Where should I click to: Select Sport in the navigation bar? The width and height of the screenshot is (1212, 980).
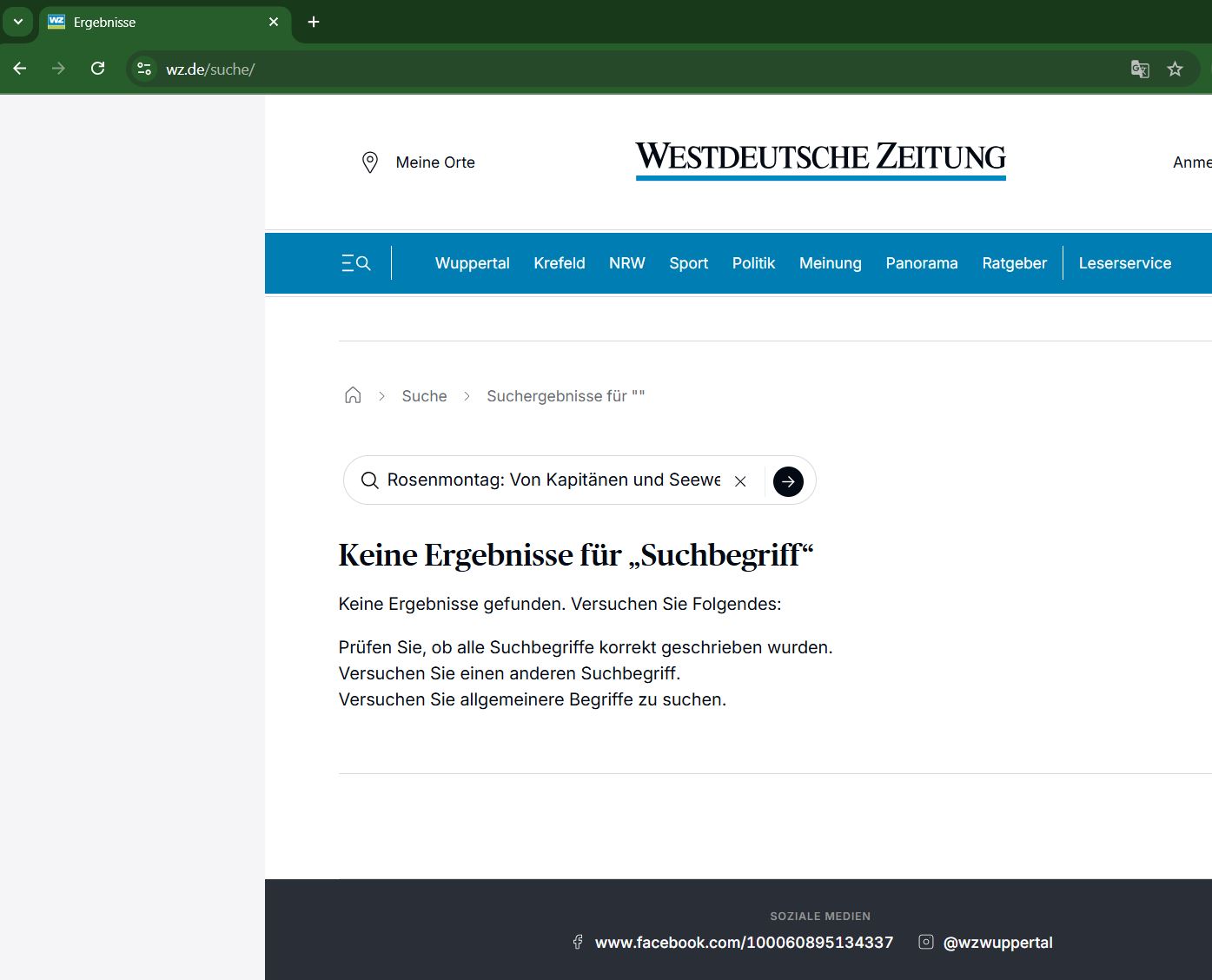coord(688,263)
